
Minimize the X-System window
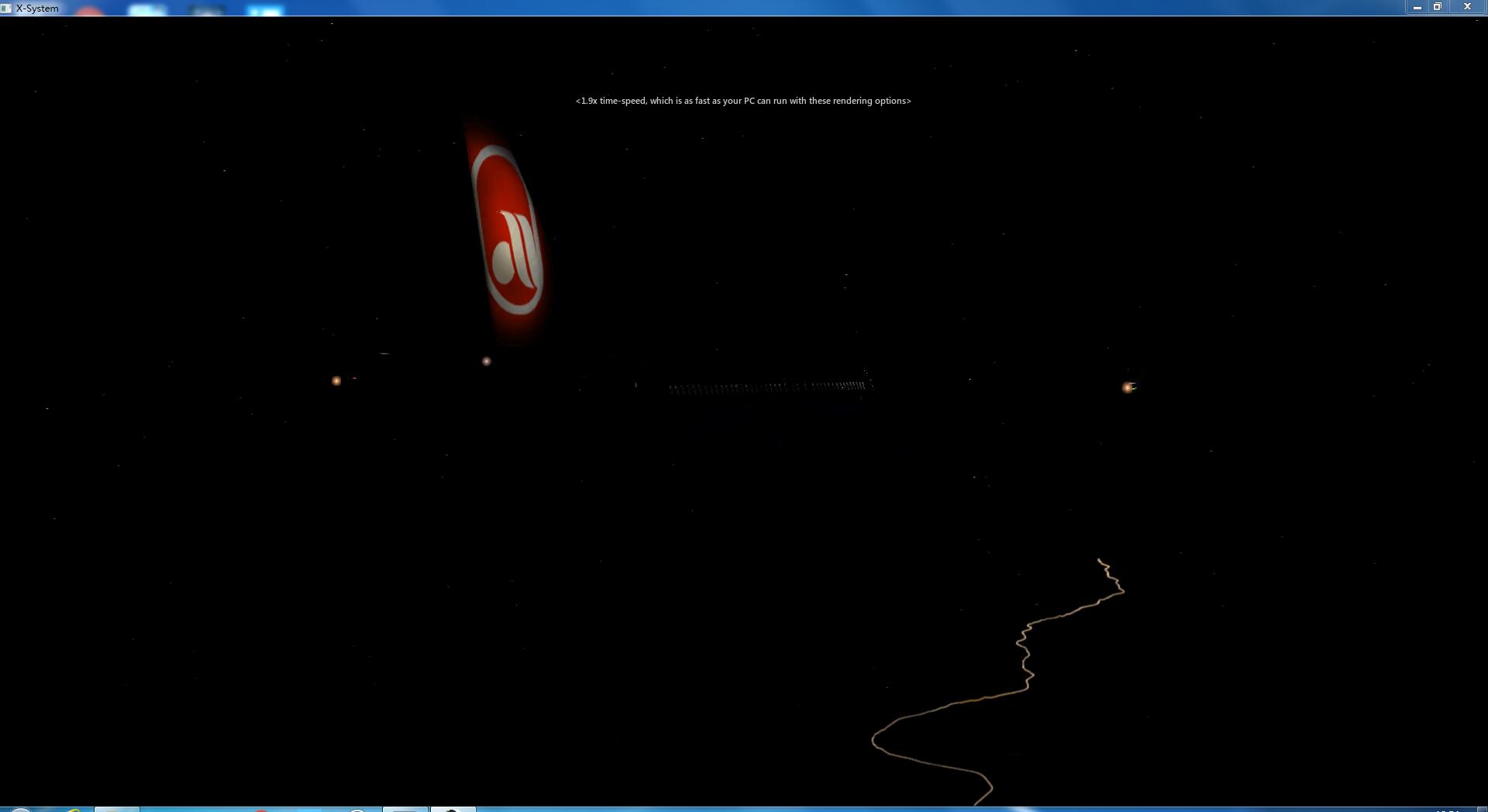click(x=1417, y=7)
